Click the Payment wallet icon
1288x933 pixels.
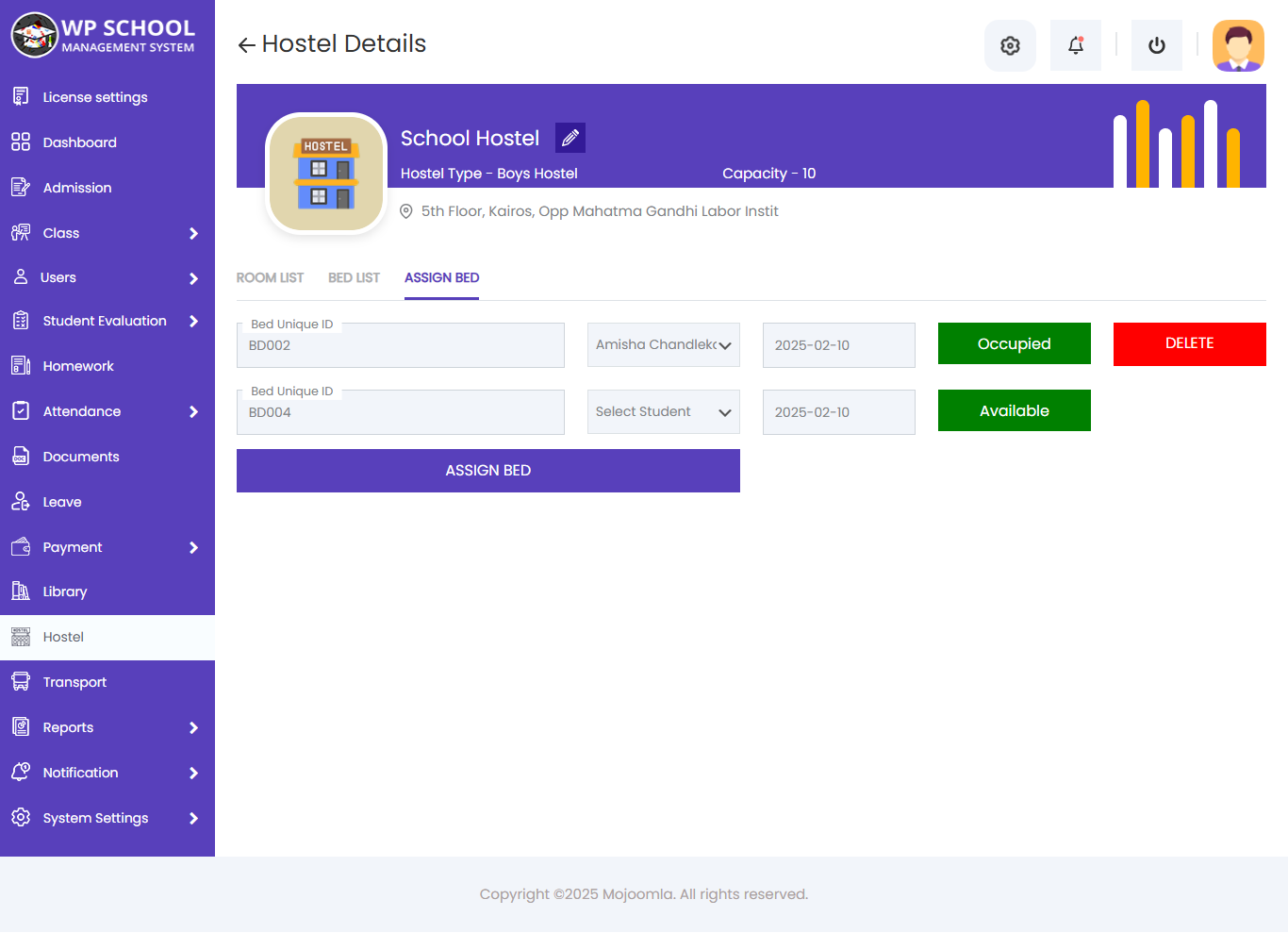click(x=21, y=546)
